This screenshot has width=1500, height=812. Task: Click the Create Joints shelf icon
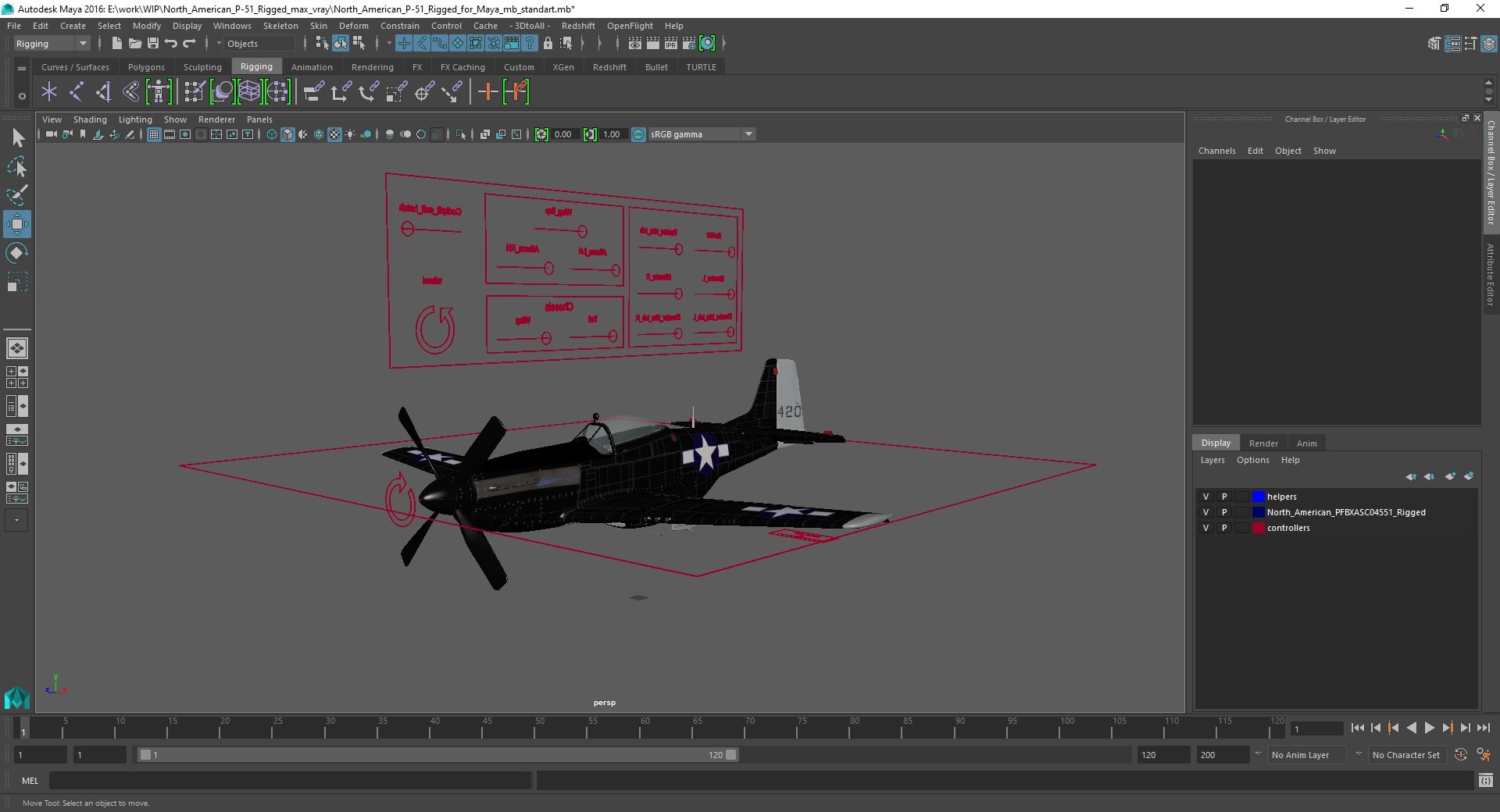pos(77,92)
